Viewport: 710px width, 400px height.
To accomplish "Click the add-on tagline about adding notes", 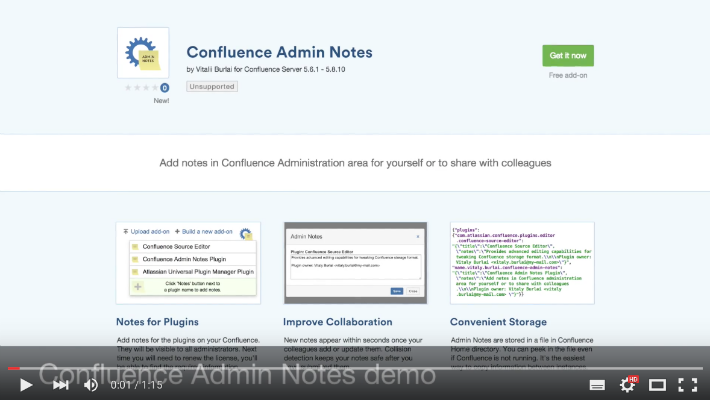I will pos(355,163).
